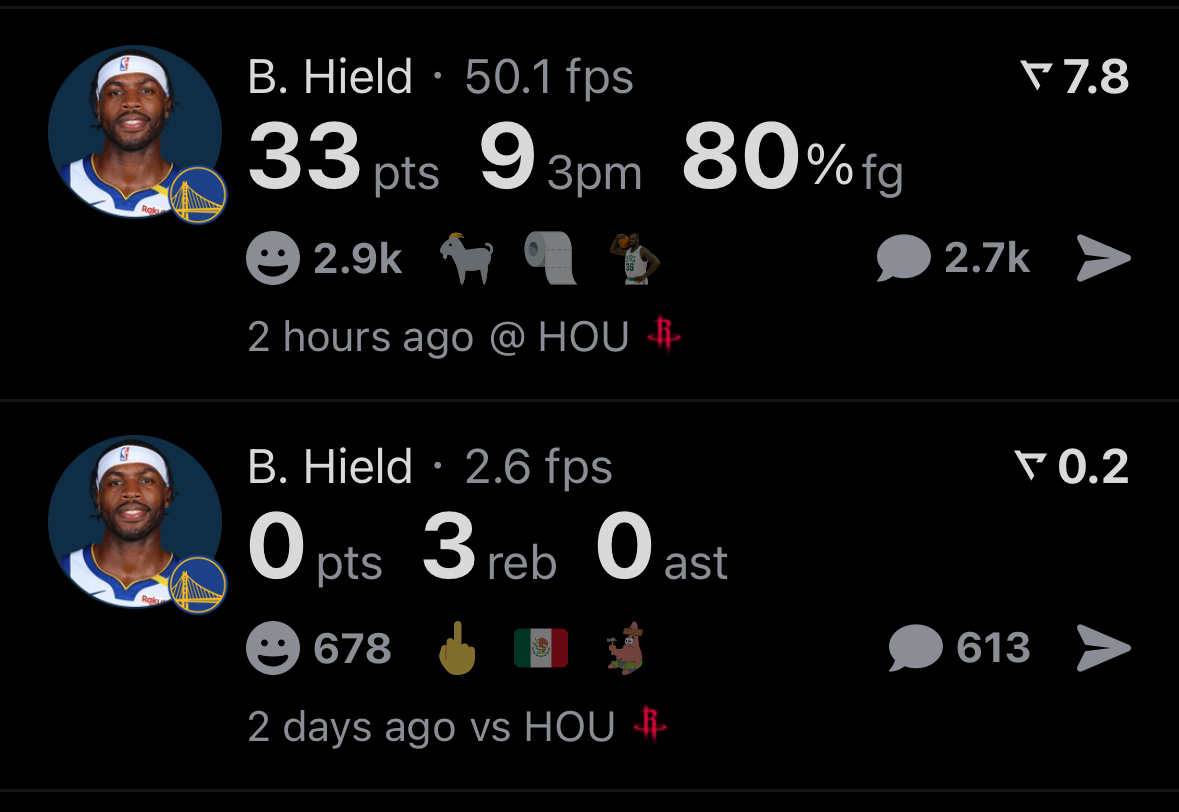Tap the goat emoji reaction
The height and width of the screenshot is (812, 1179).
[467, 258]
